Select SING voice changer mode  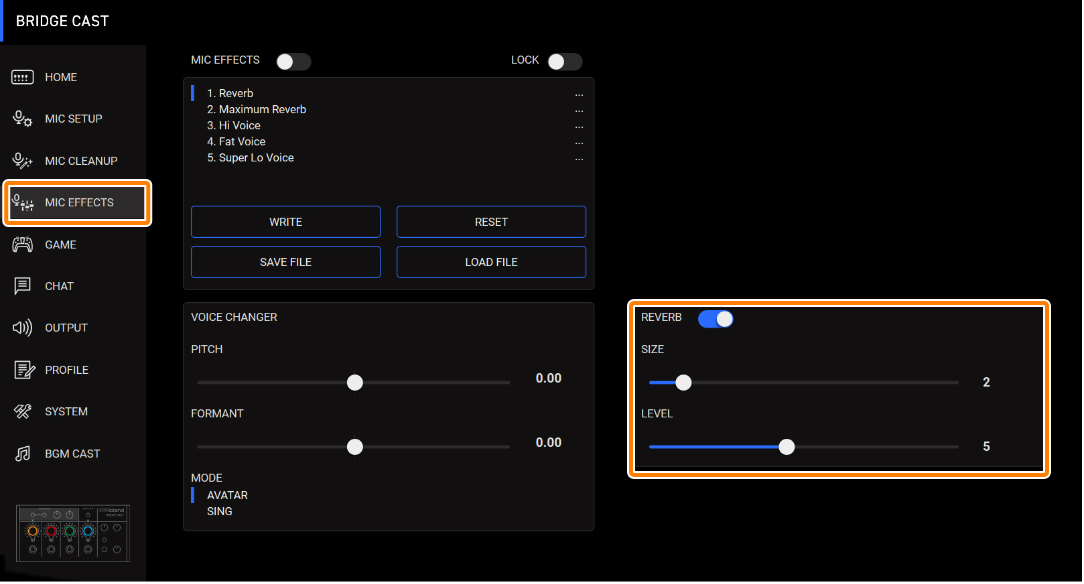[219, 511]
